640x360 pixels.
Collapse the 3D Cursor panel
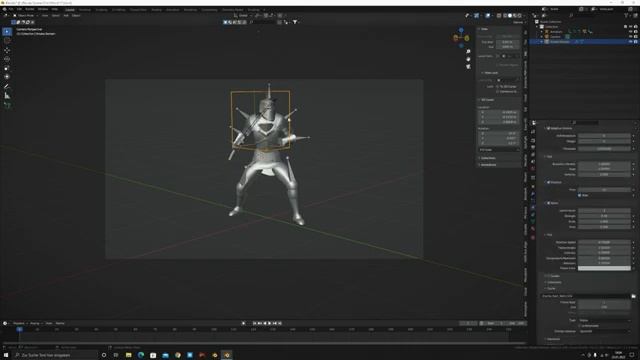pos(487,100)
